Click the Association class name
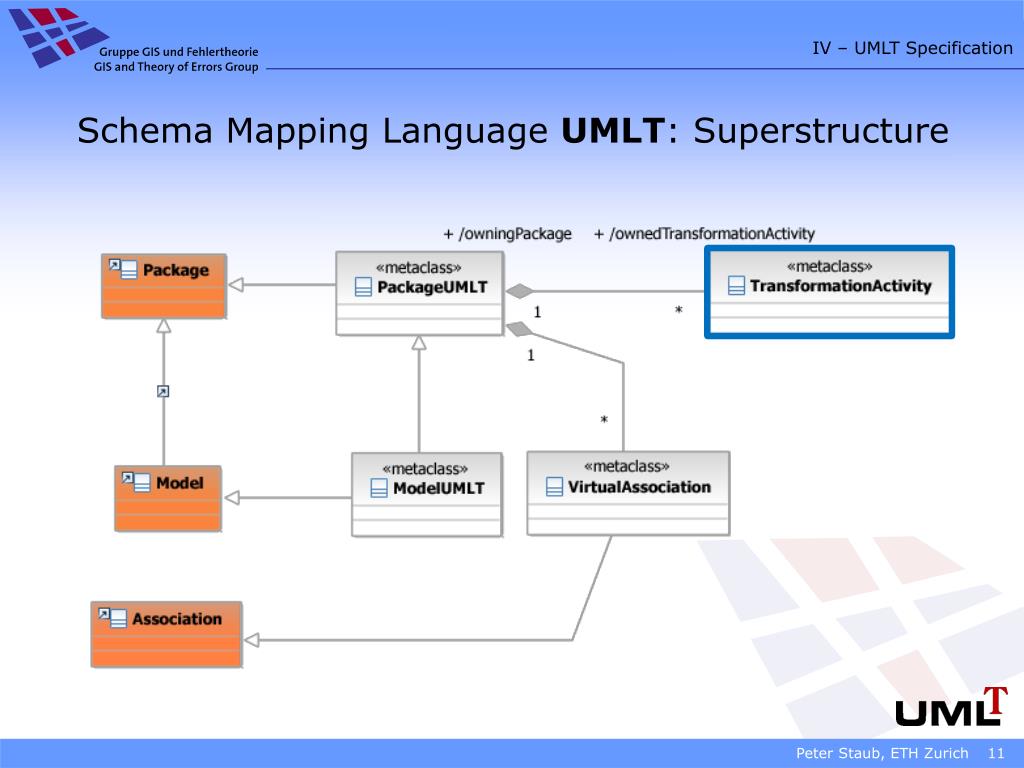 [177, 618]
